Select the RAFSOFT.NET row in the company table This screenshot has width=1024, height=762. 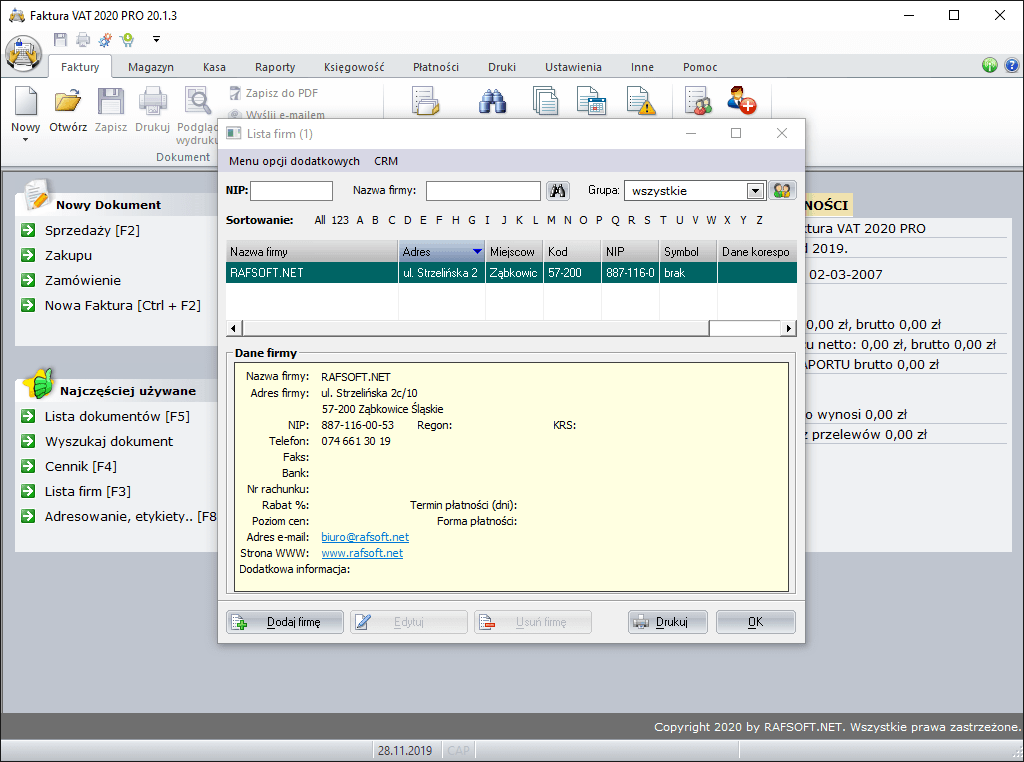pyautogui.click(x=511, y=272)
